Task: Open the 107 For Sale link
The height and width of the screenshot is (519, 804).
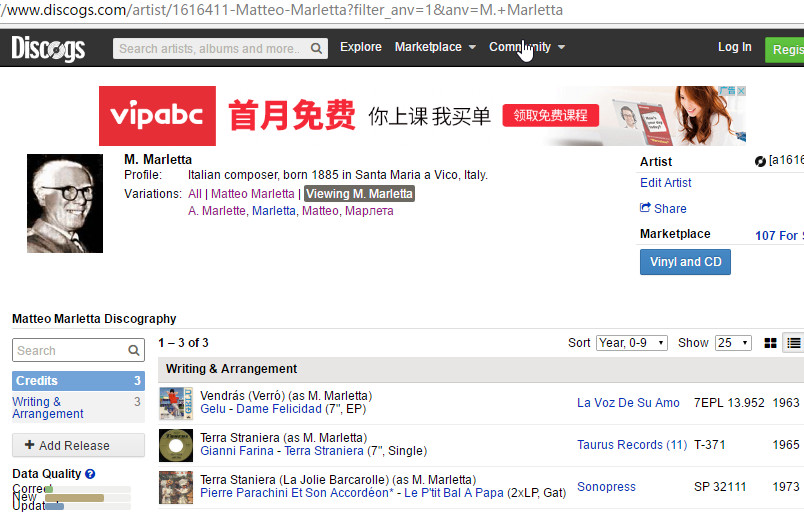Action: click(779, 235)
